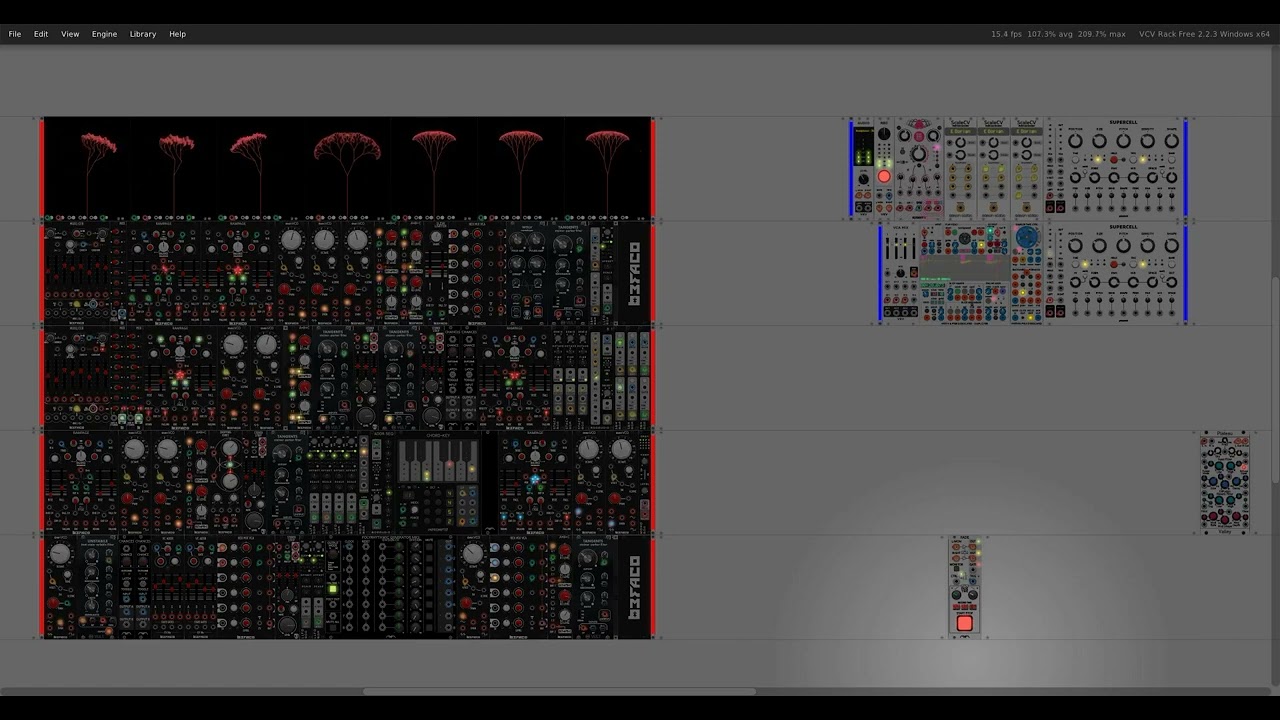This screenshot has width=1280, height=720.
Task: Open the Edit menu
Action: (x=41, y=34)
